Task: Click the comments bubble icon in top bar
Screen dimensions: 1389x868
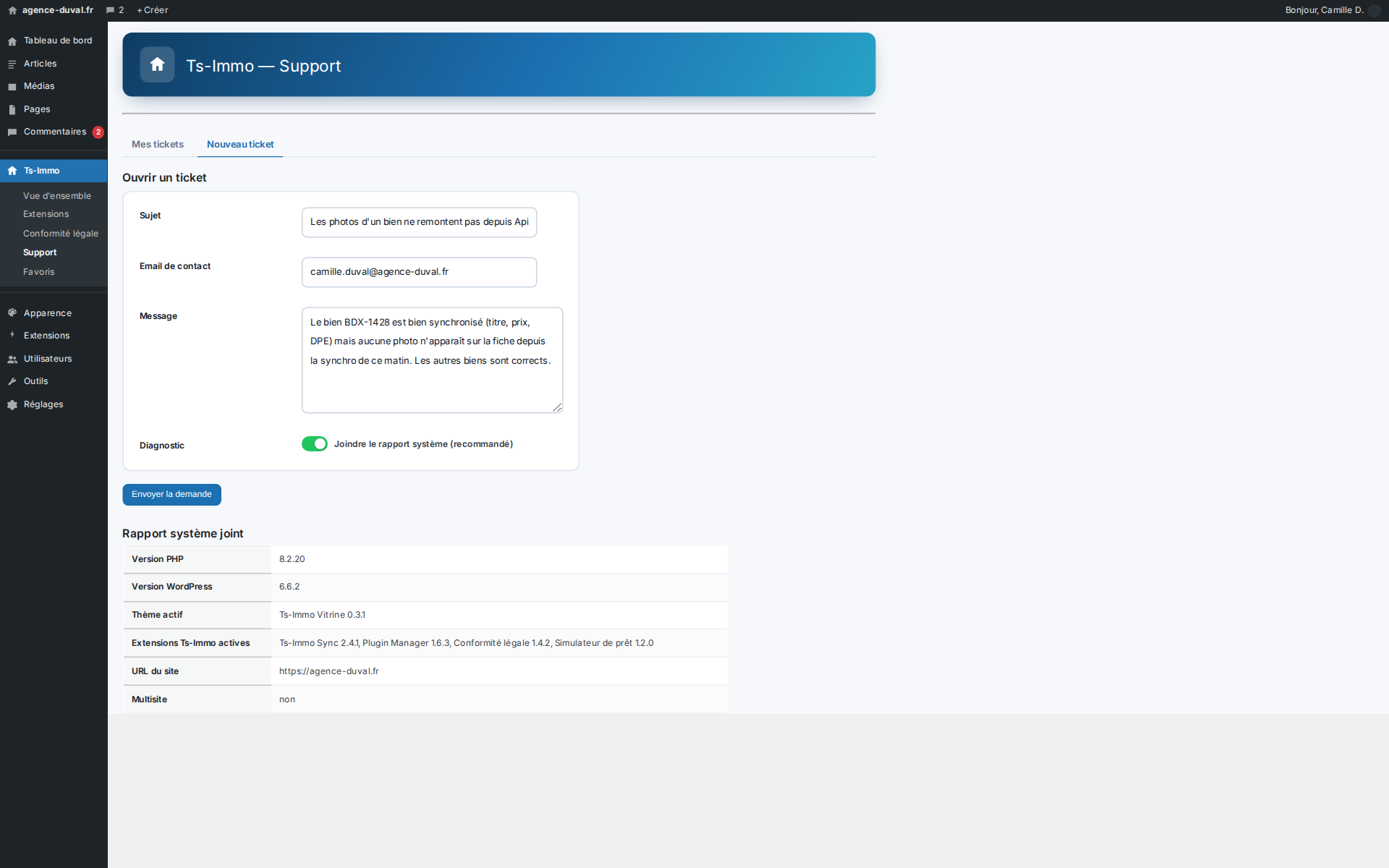Action: click(x=110, y=10)
